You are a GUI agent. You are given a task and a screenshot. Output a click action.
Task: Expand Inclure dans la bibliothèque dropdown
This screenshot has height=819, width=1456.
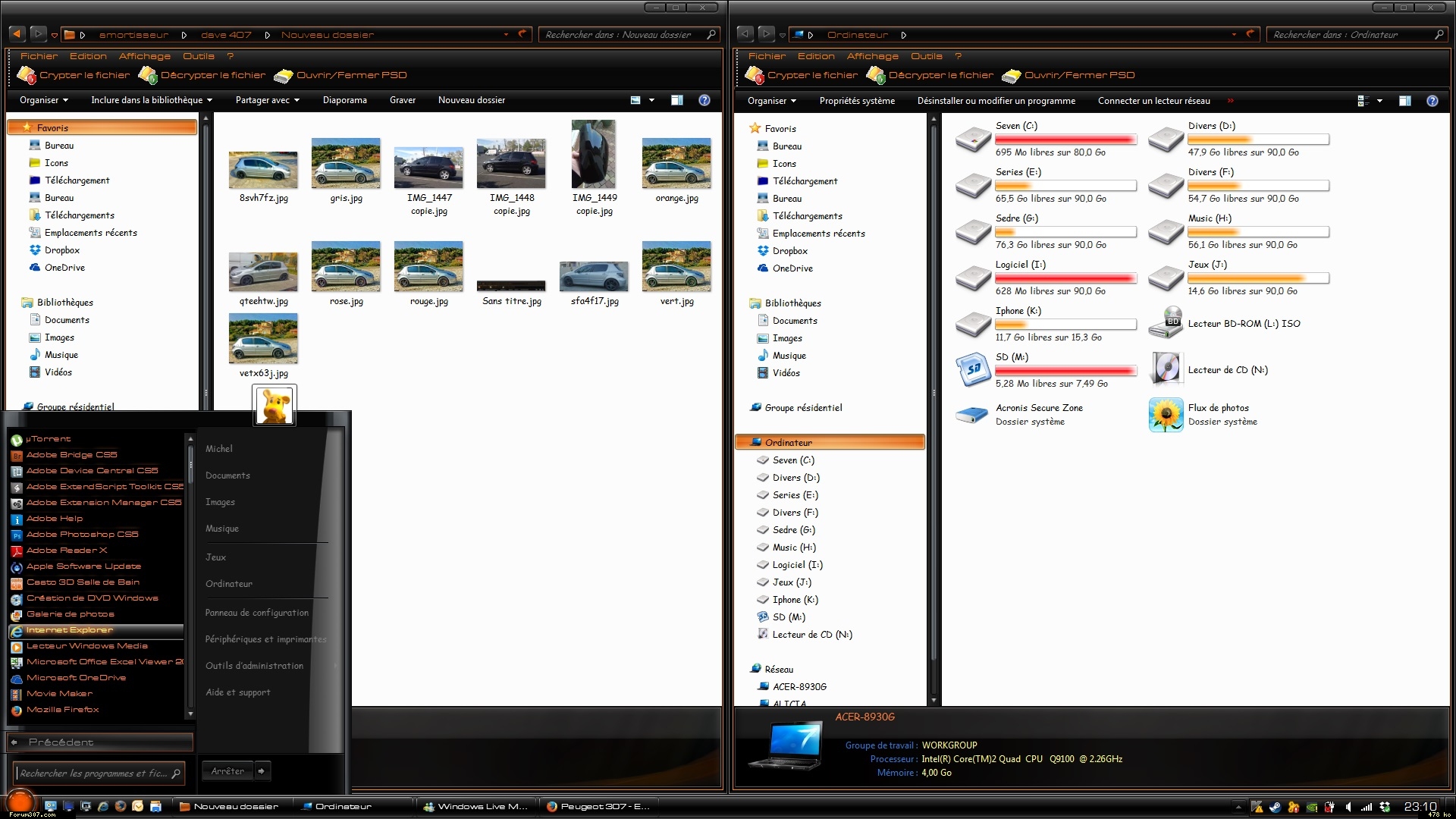click(151, 100)
